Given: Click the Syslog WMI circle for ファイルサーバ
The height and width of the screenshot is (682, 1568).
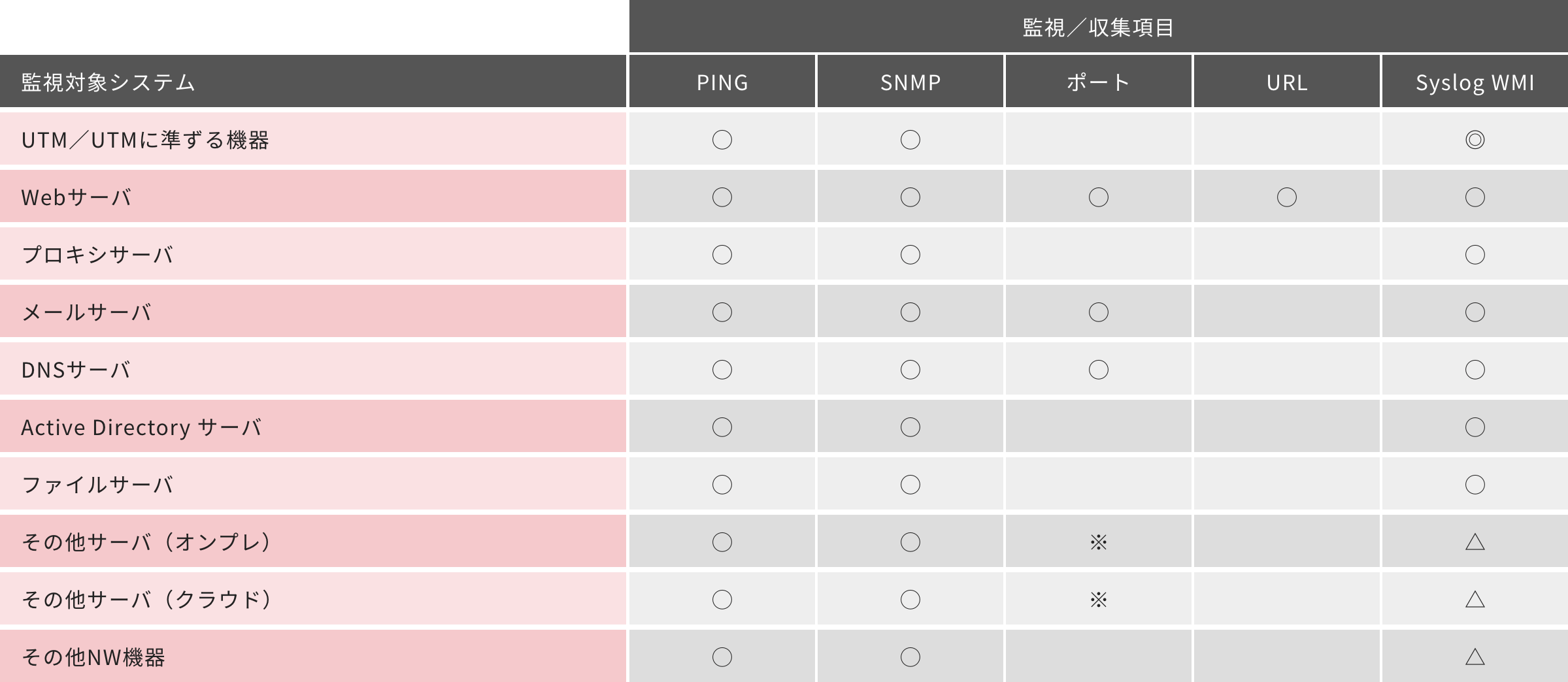Looking at the screenshot, I should [x=1475, y=485].
